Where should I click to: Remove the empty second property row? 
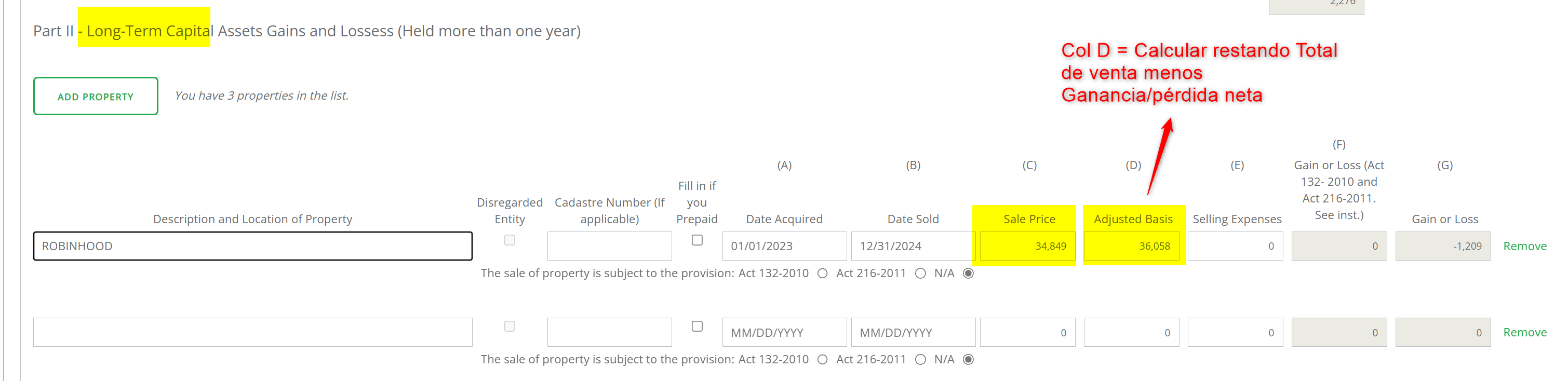coord(1524,332)
